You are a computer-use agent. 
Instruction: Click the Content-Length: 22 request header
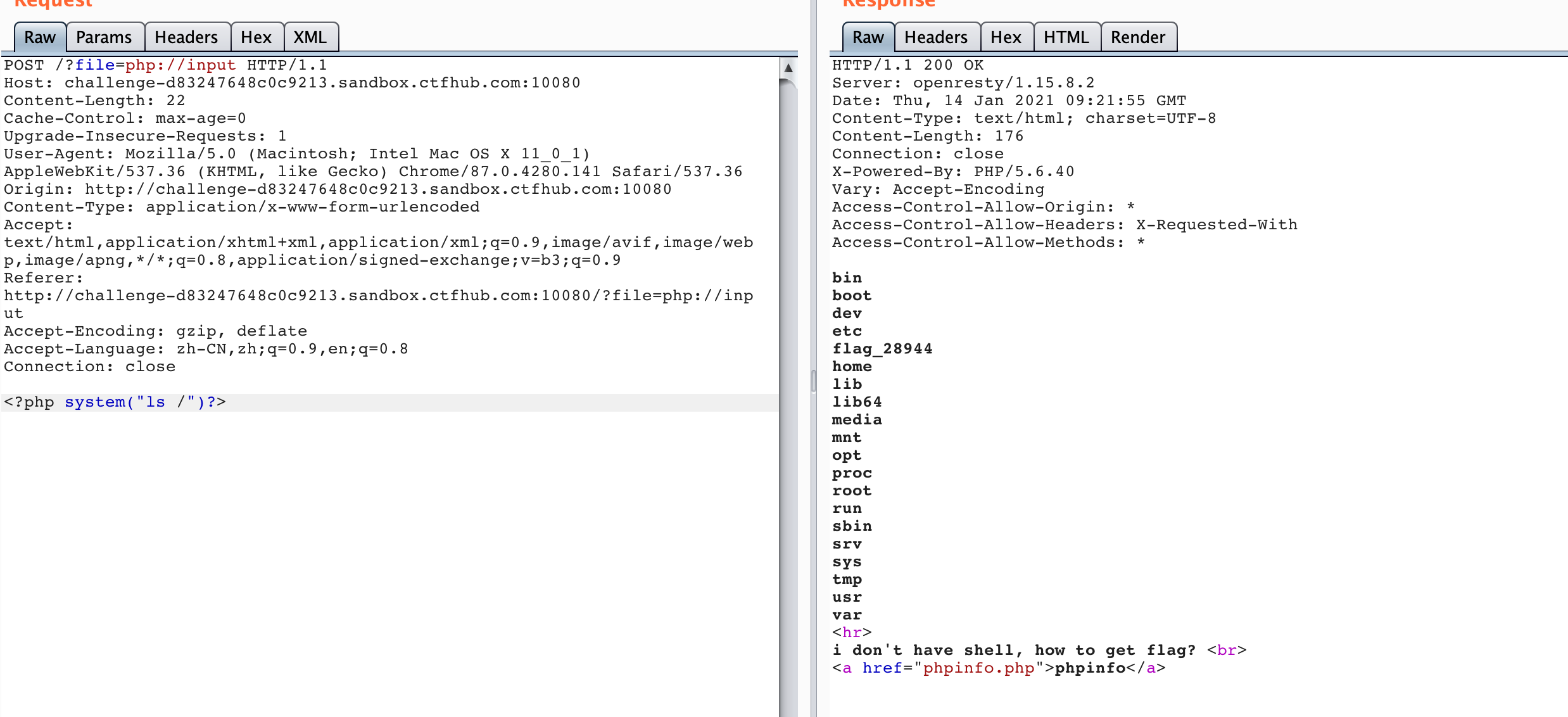pos(94,101)
